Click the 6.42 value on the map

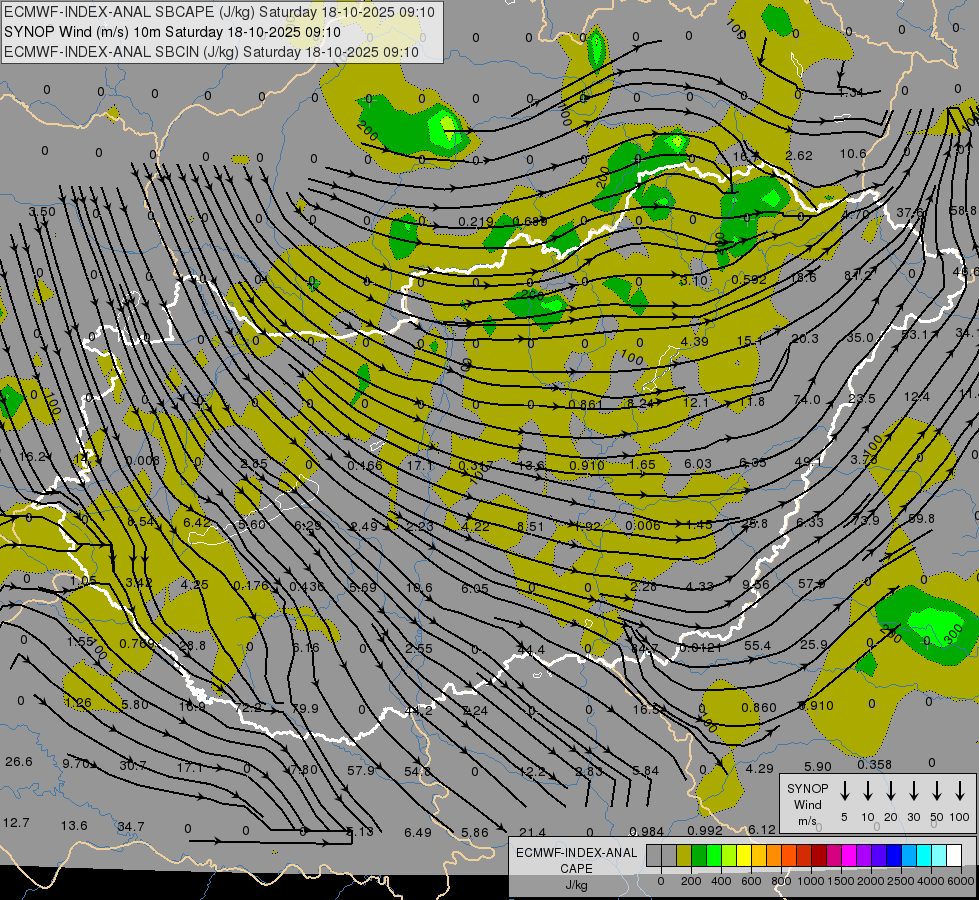click(x=197, y=522)
